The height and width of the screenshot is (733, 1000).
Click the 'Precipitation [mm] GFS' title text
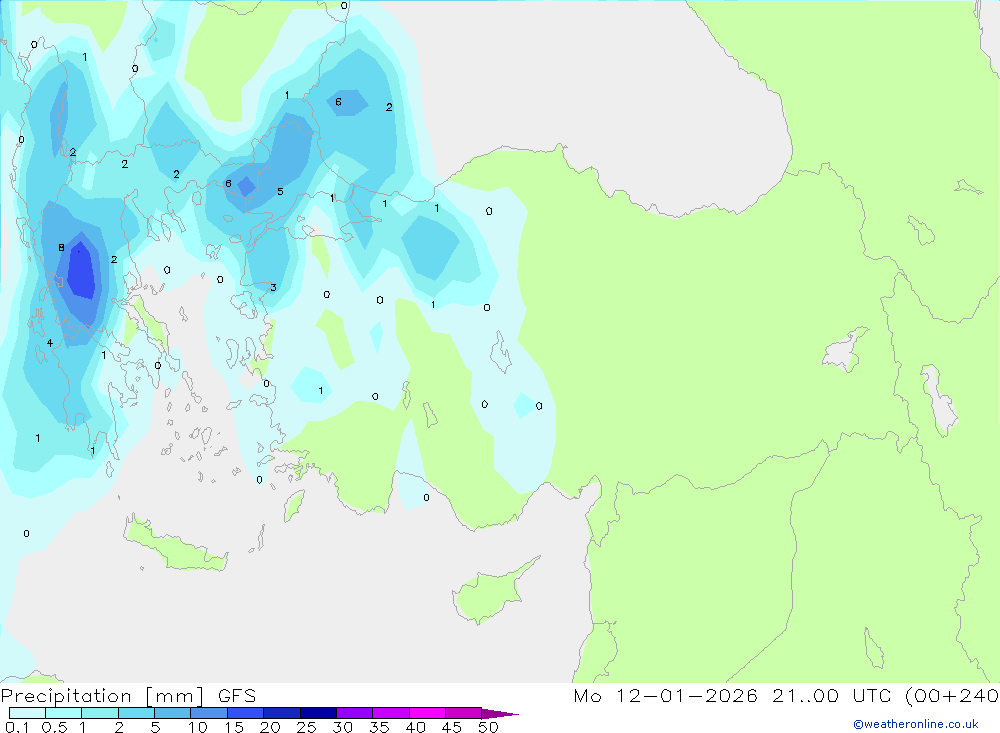(128, 695)
